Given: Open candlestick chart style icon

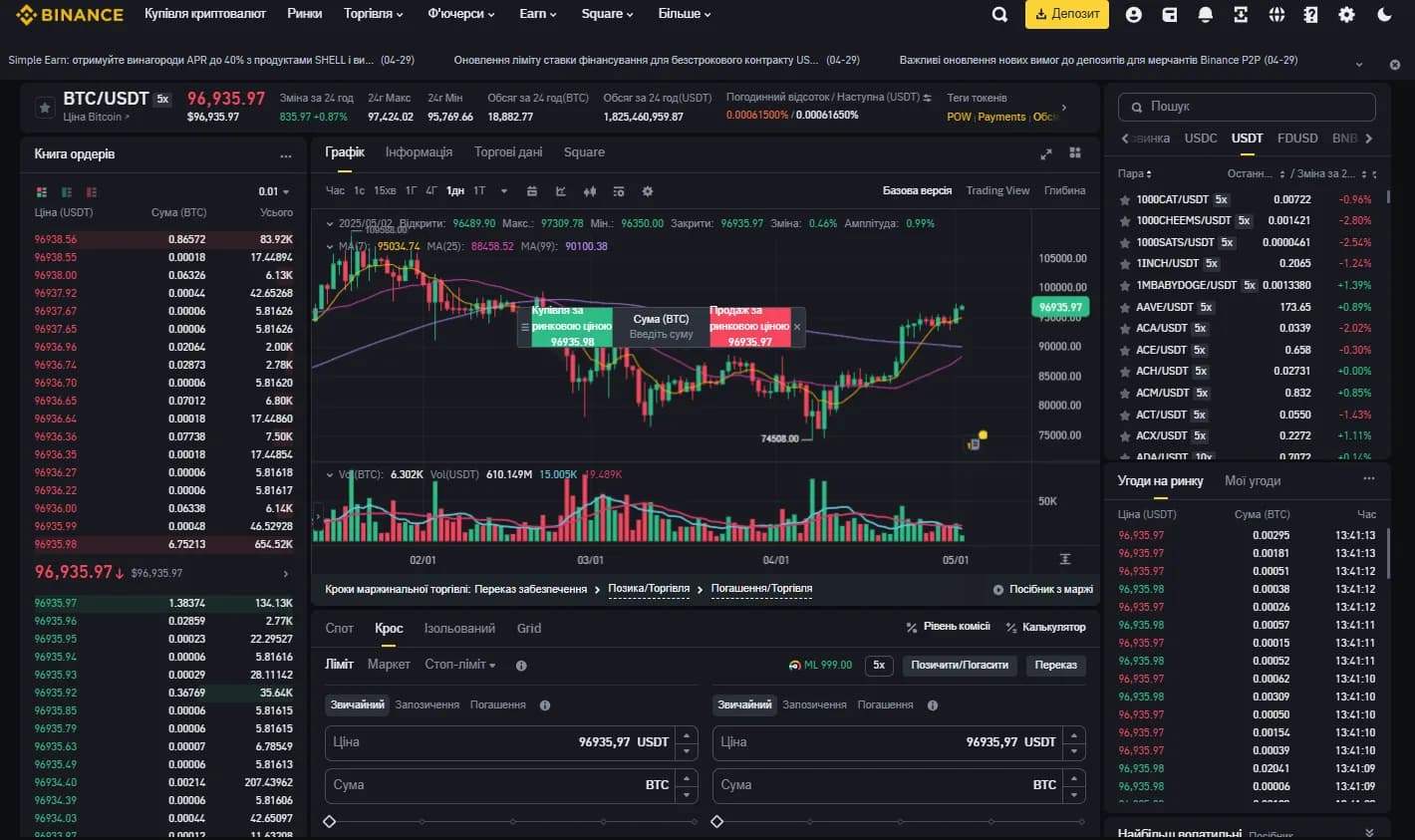Looking at the screenshot, I should 590,190.
